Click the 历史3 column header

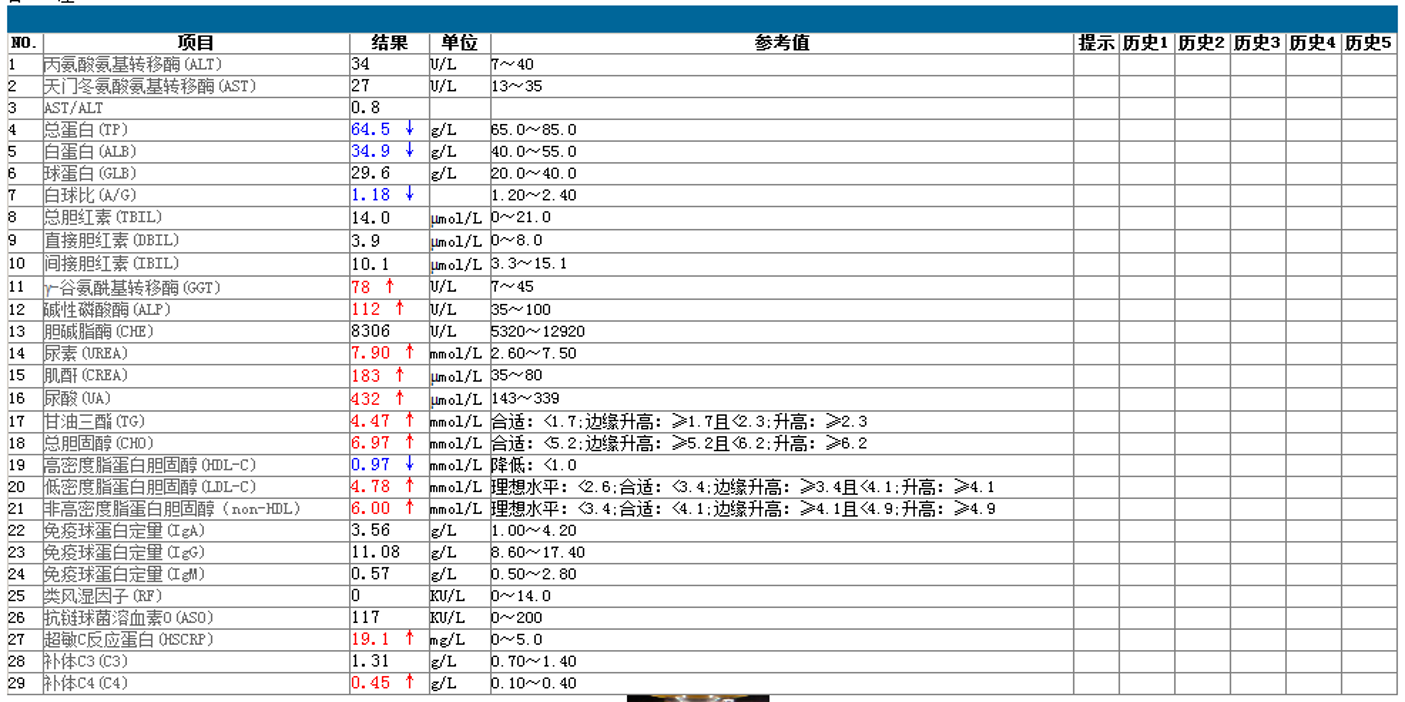click(x=1257, y=43)
